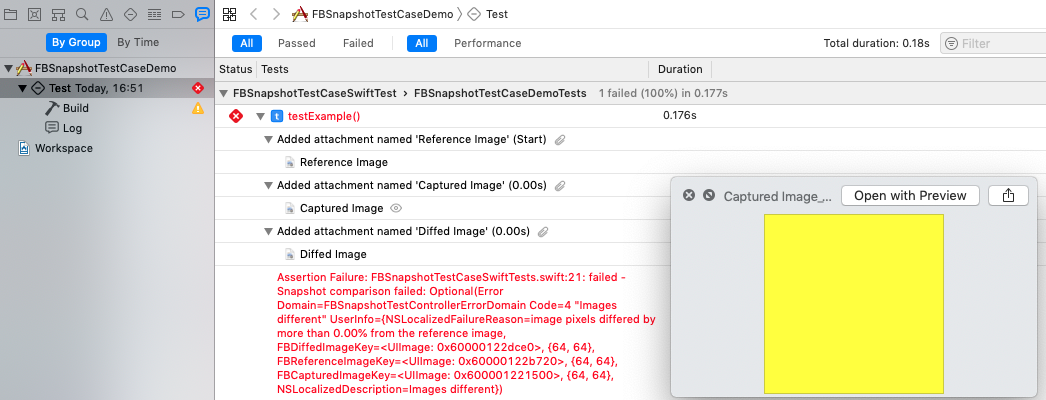
Task: Go back with the left chevron
Action: (253, 14)
